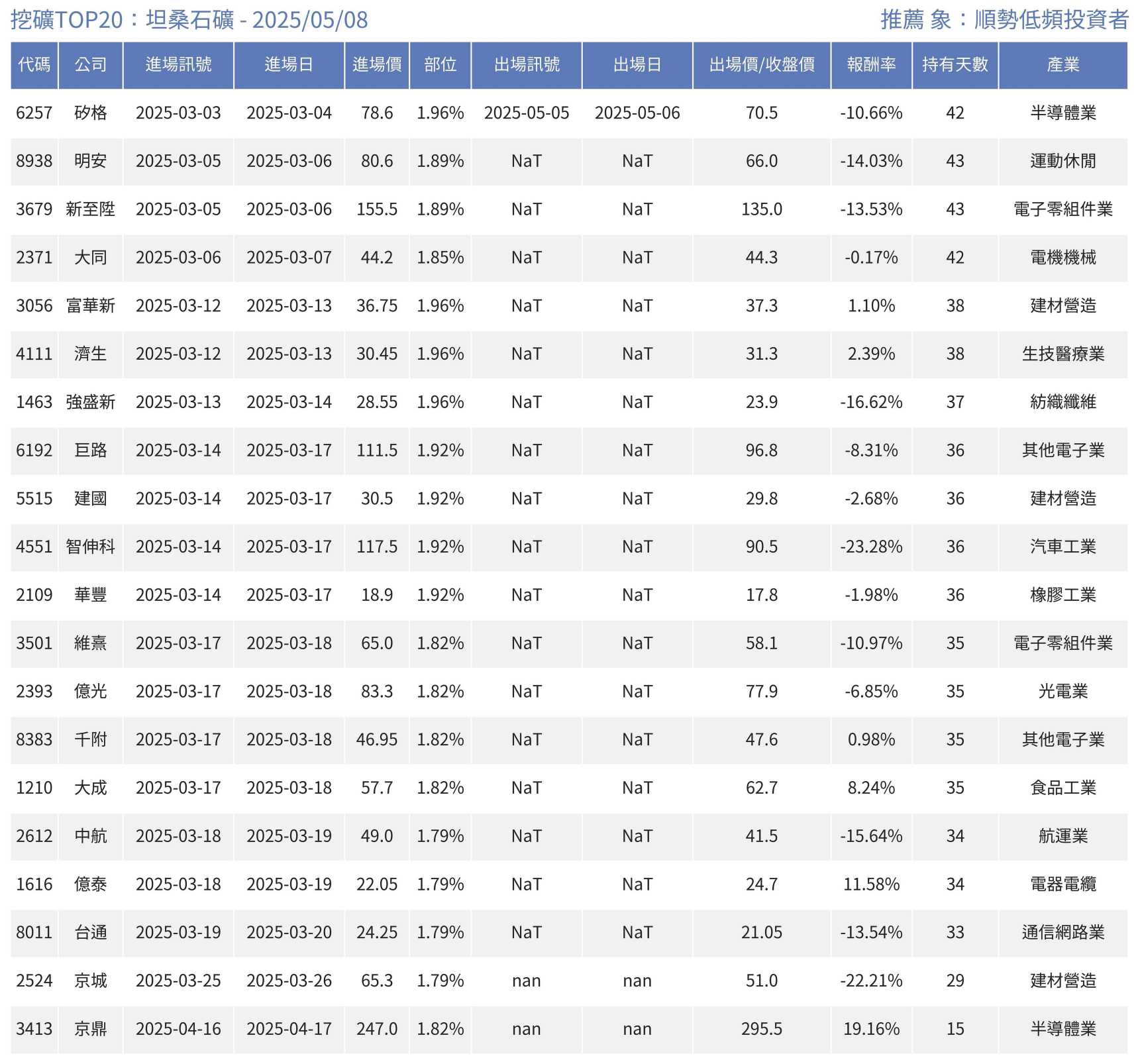Click industry 運動休閒
1140x1064 pixels.
coord(1063,162)
